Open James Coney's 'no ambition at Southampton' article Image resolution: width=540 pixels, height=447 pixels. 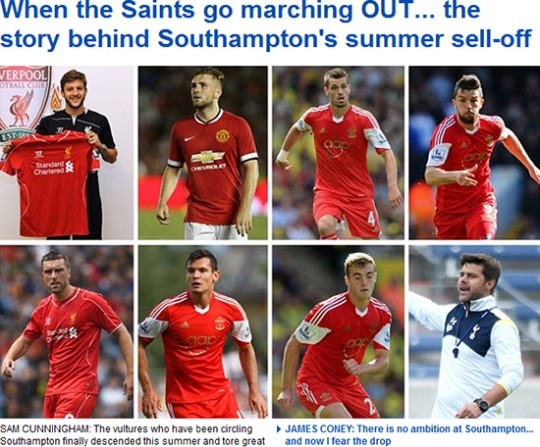[409, 435]
